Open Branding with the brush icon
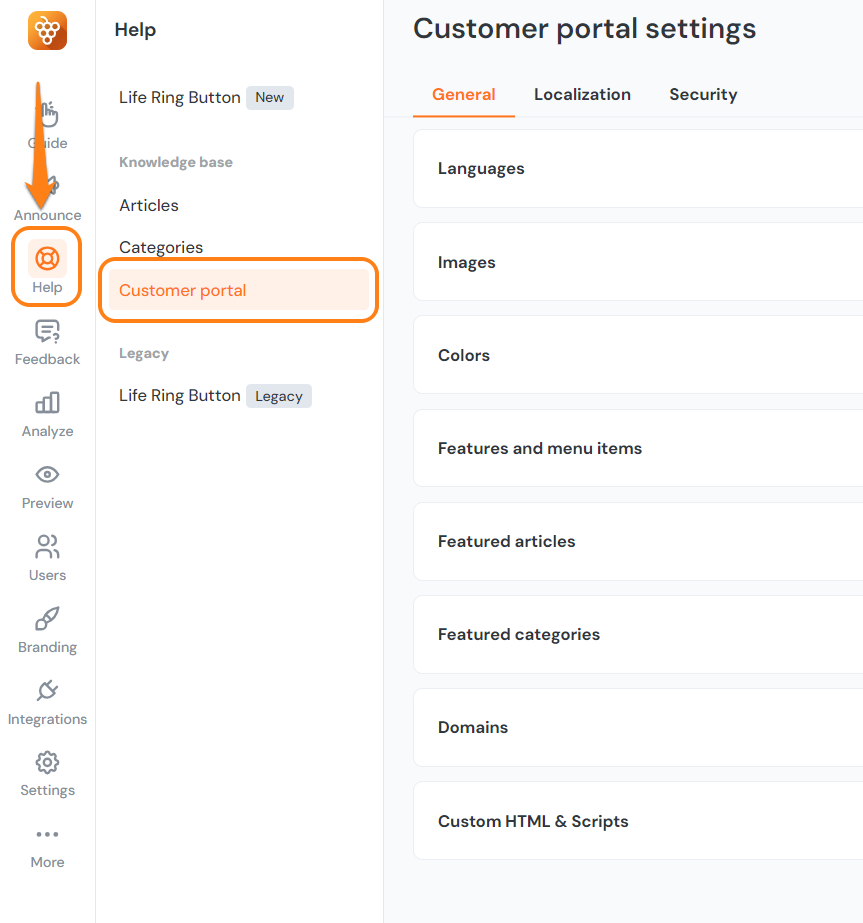The image size is (863, 923). [x=47, y=629]
